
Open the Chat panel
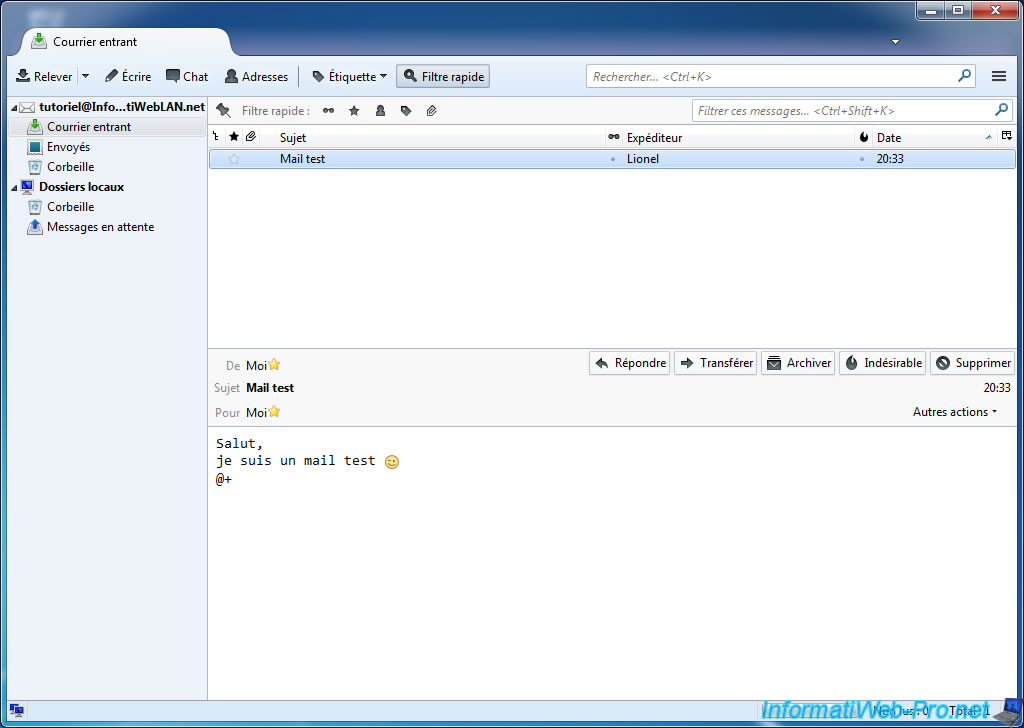(x=187, y=76)
